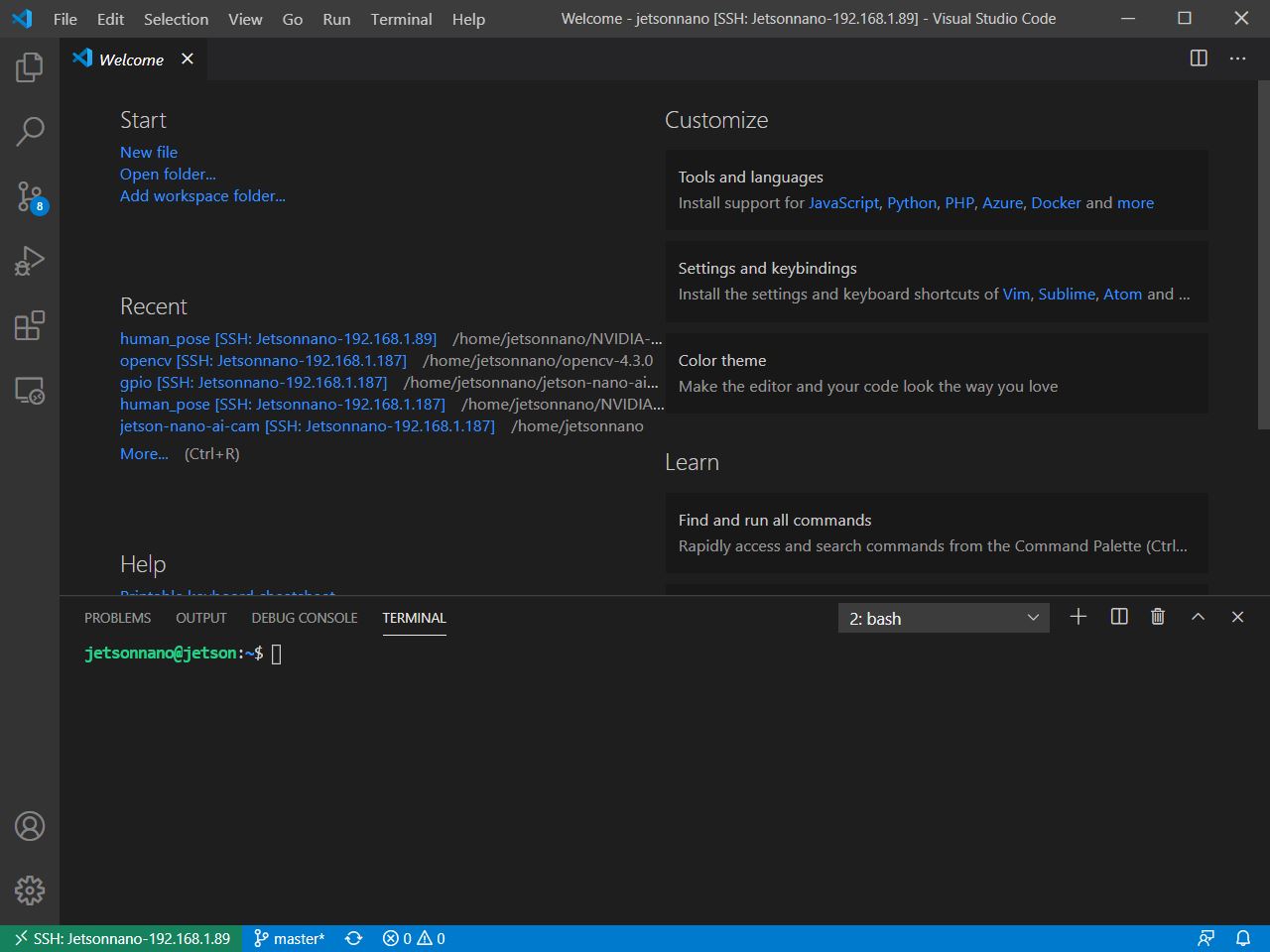This screenshot has height=952, width=1270.
Task: Click the Vim keybindings link
Action: (1016, 294)
